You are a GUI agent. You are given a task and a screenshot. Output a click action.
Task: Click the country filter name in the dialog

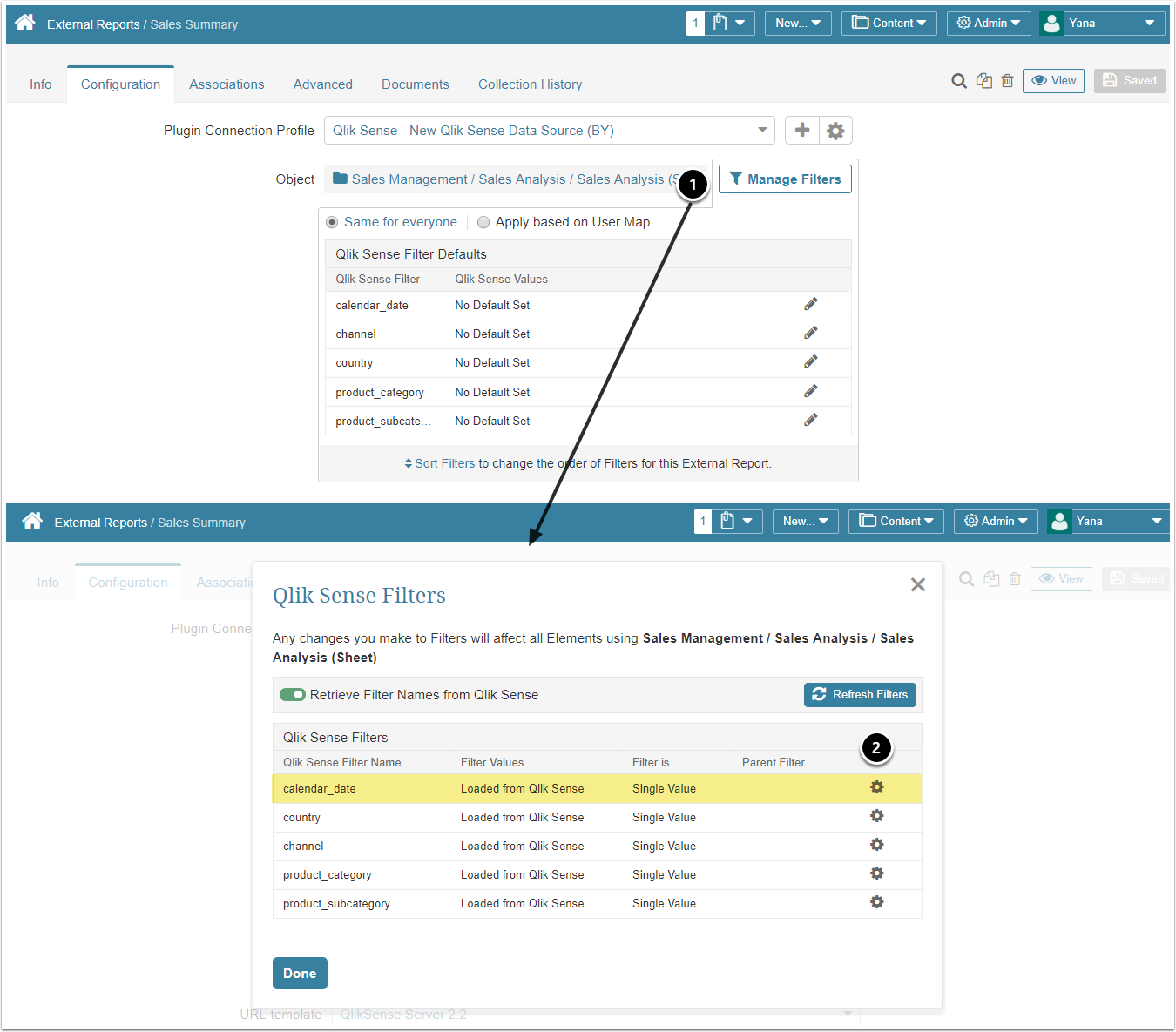[x=301, y=818]
